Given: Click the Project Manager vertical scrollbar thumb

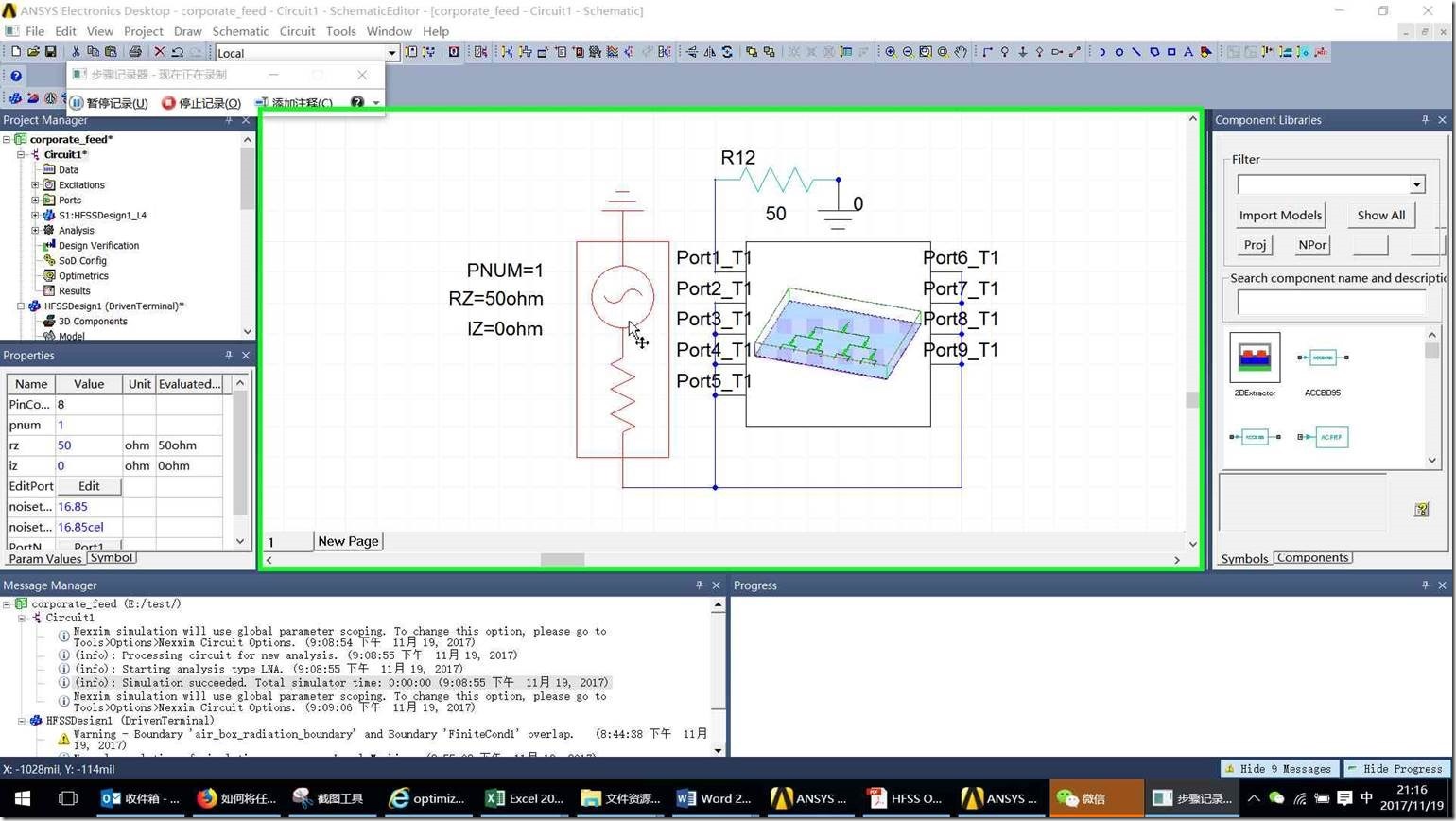Looking at the screenshot, I should pyautogui.click(x=248, y=179).
